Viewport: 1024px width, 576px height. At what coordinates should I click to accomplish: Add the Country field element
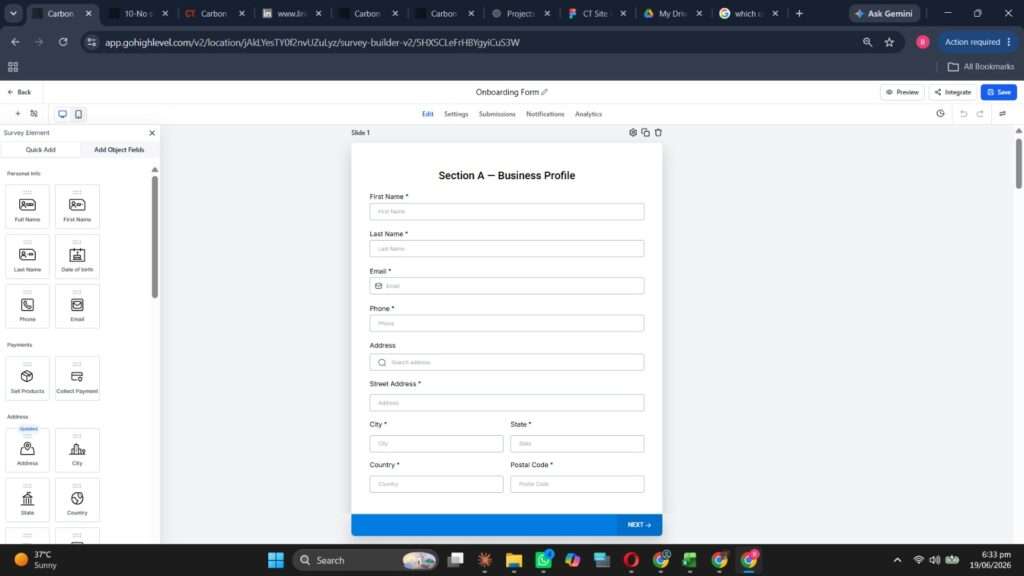(x=77, y=500)
